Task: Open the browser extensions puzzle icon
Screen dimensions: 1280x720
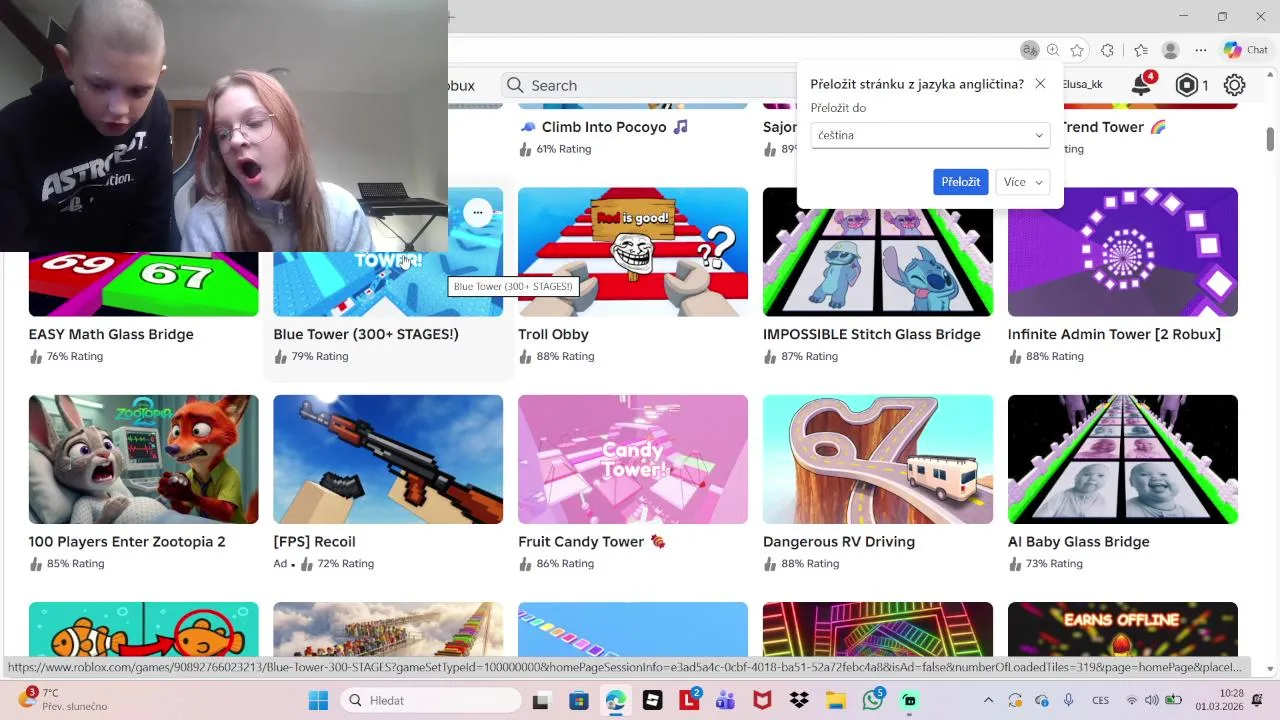Action: point(1107,50)
